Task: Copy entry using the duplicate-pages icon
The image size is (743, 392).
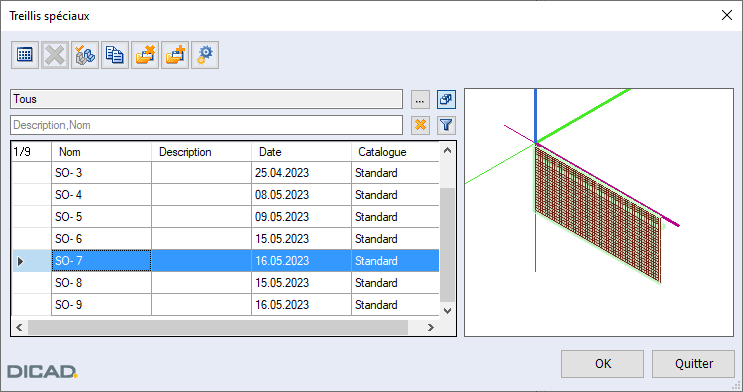Action: 115,55
